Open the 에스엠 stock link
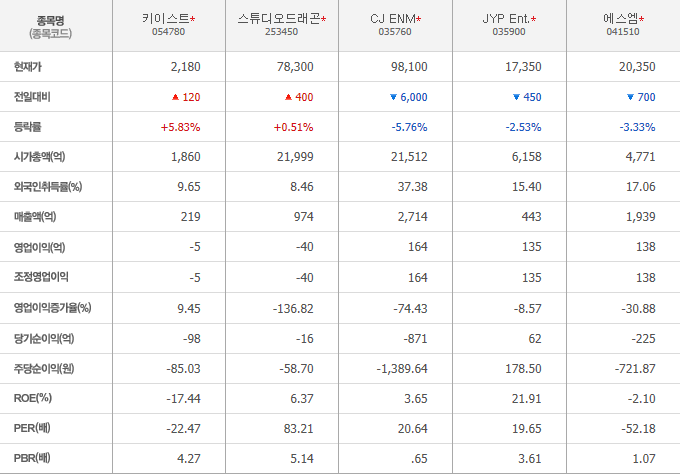This screenshot has height=475, width=682. click(x=621, y=19)
